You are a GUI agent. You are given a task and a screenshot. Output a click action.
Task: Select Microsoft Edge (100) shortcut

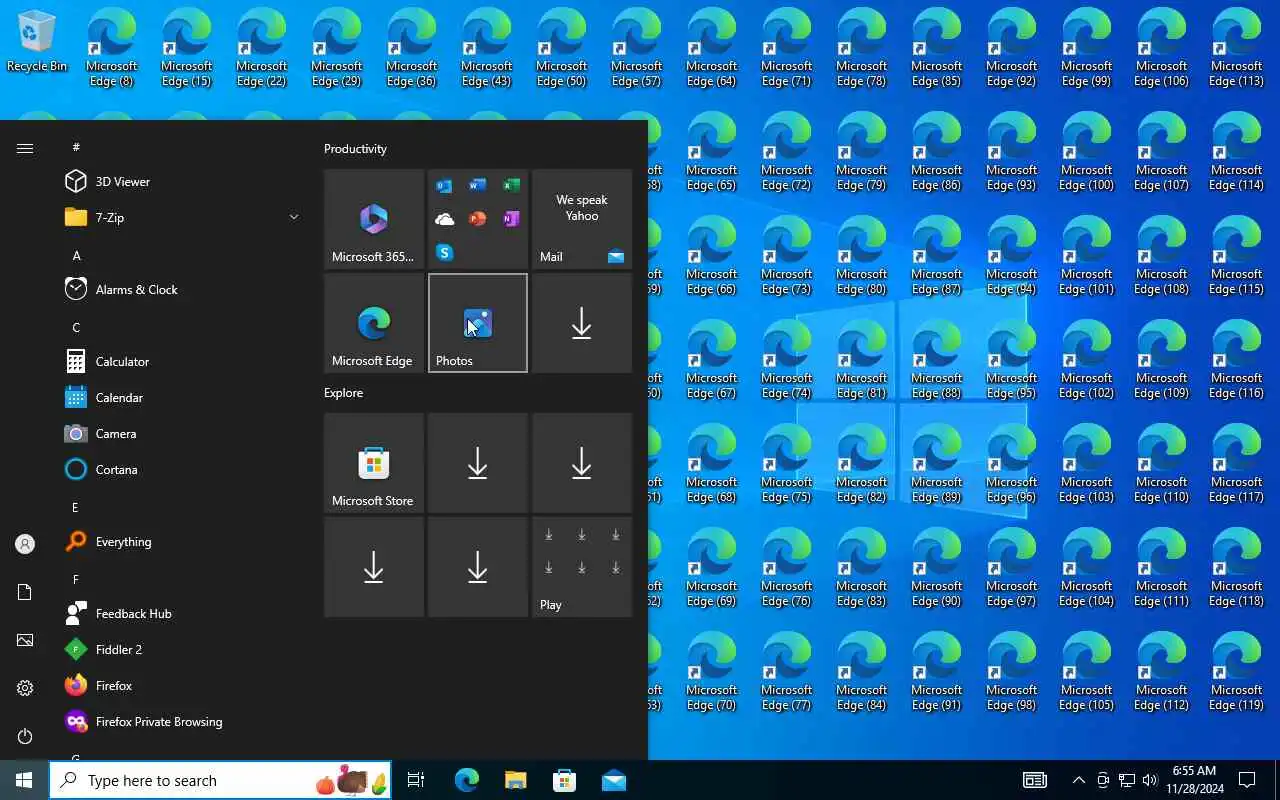point(1087,151)
